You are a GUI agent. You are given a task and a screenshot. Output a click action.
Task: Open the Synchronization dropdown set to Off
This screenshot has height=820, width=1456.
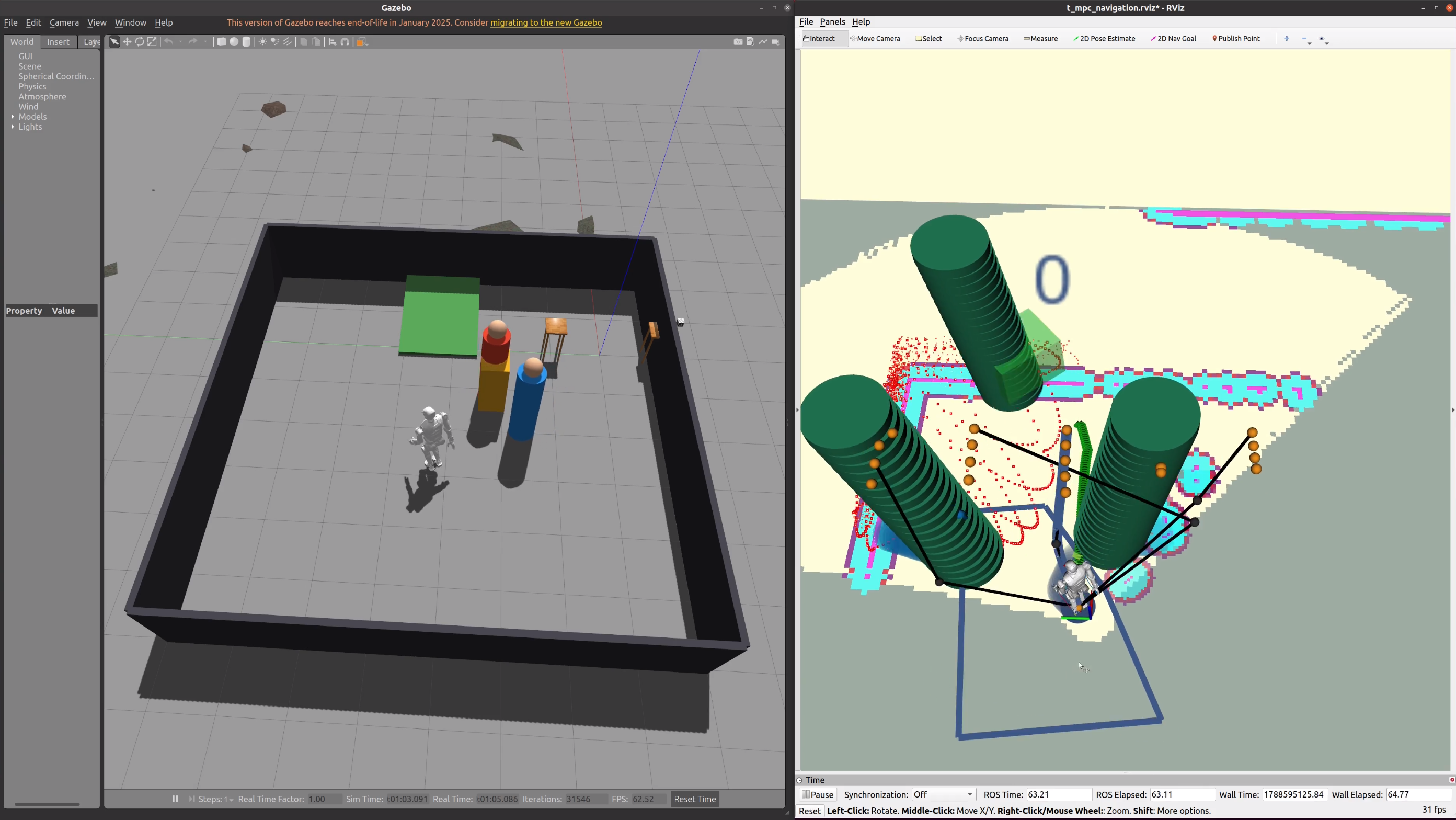click(x=943, y=794)
